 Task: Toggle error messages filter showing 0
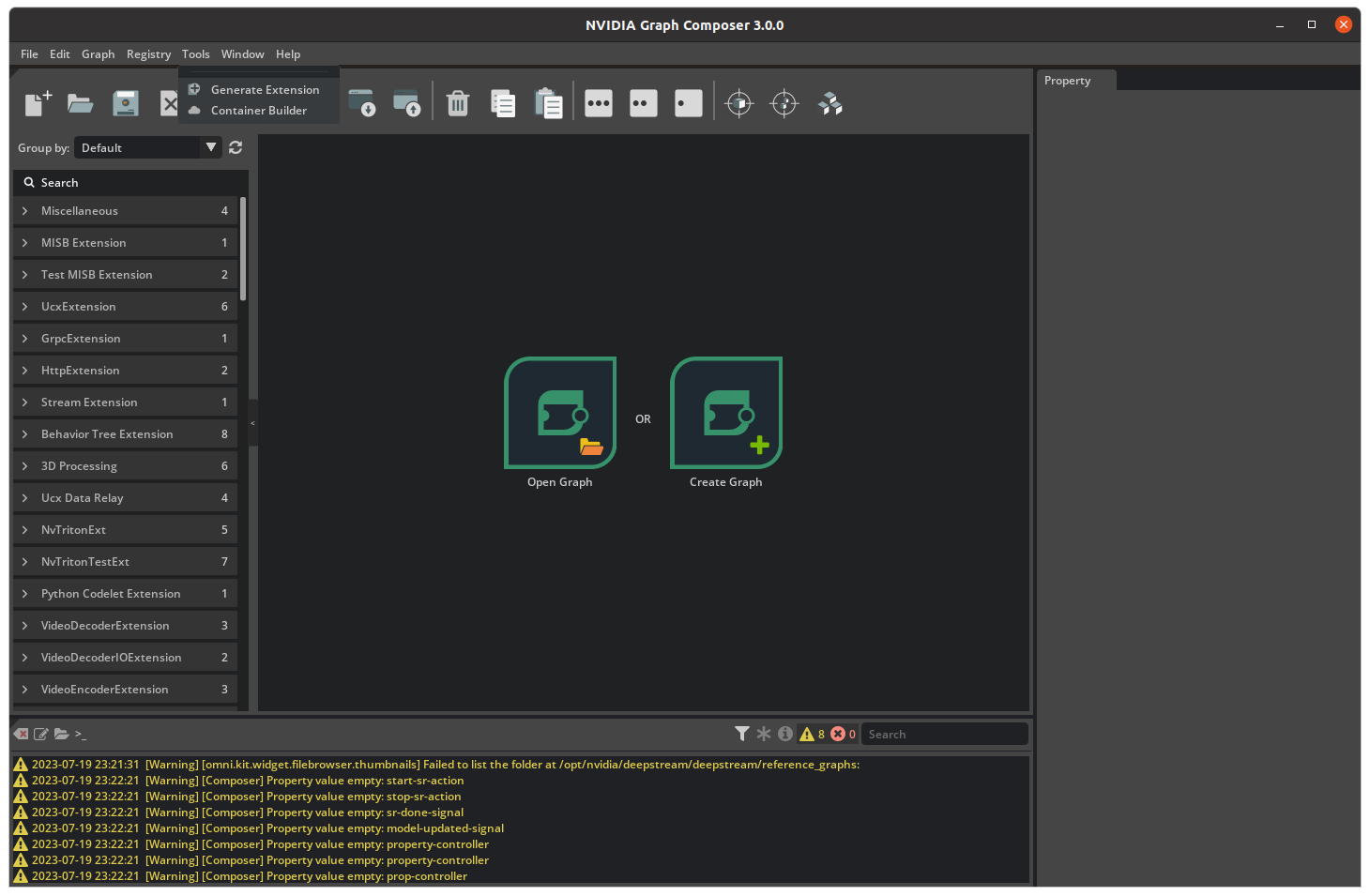(x=843, y=734)
